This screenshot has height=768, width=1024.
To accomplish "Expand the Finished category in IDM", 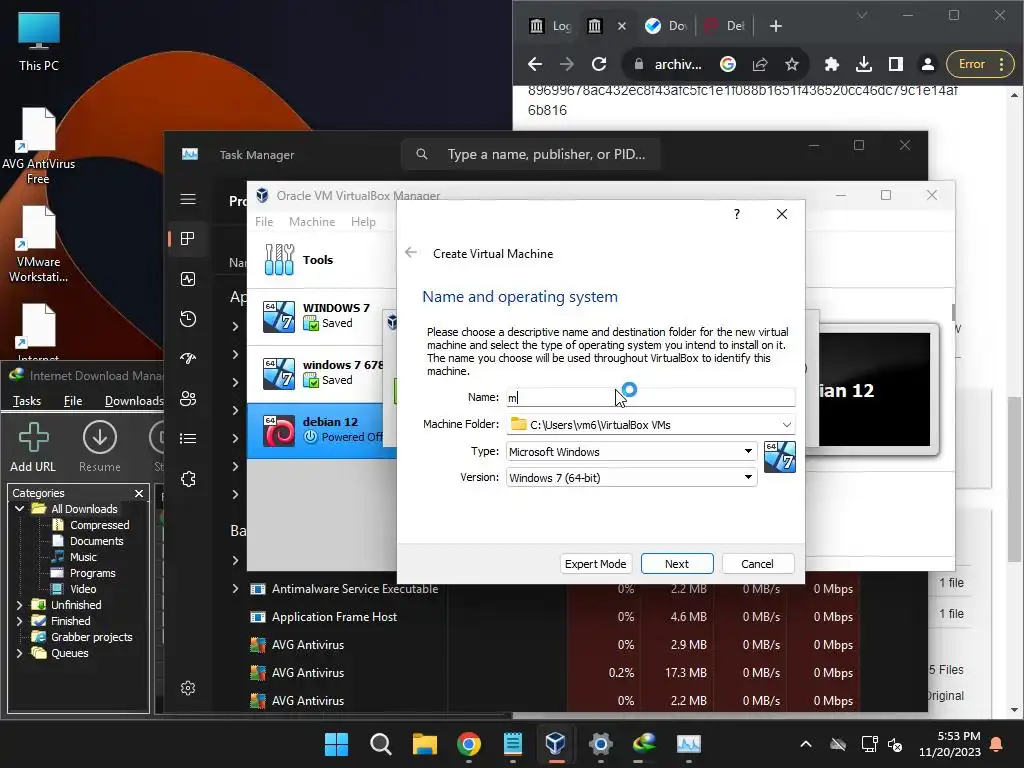I will coord(20,621).
